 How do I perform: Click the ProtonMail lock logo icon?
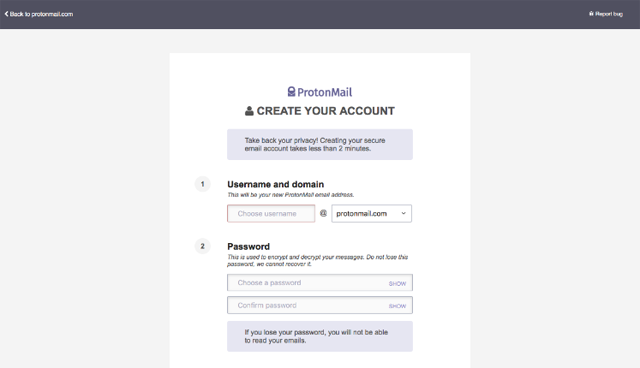click(x=291, y=91)
